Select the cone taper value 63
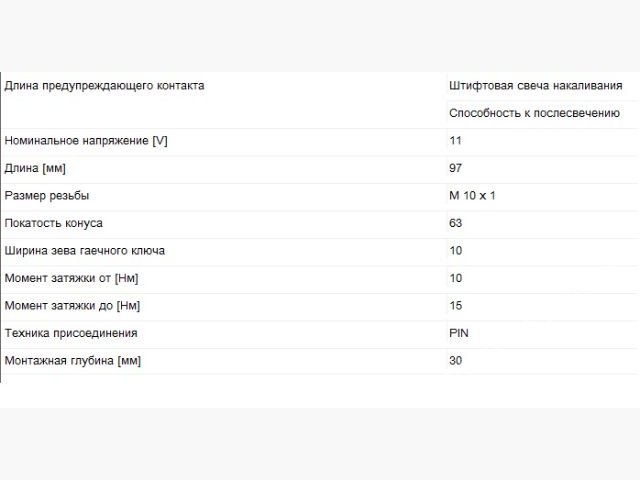 (x=456, y=223)
